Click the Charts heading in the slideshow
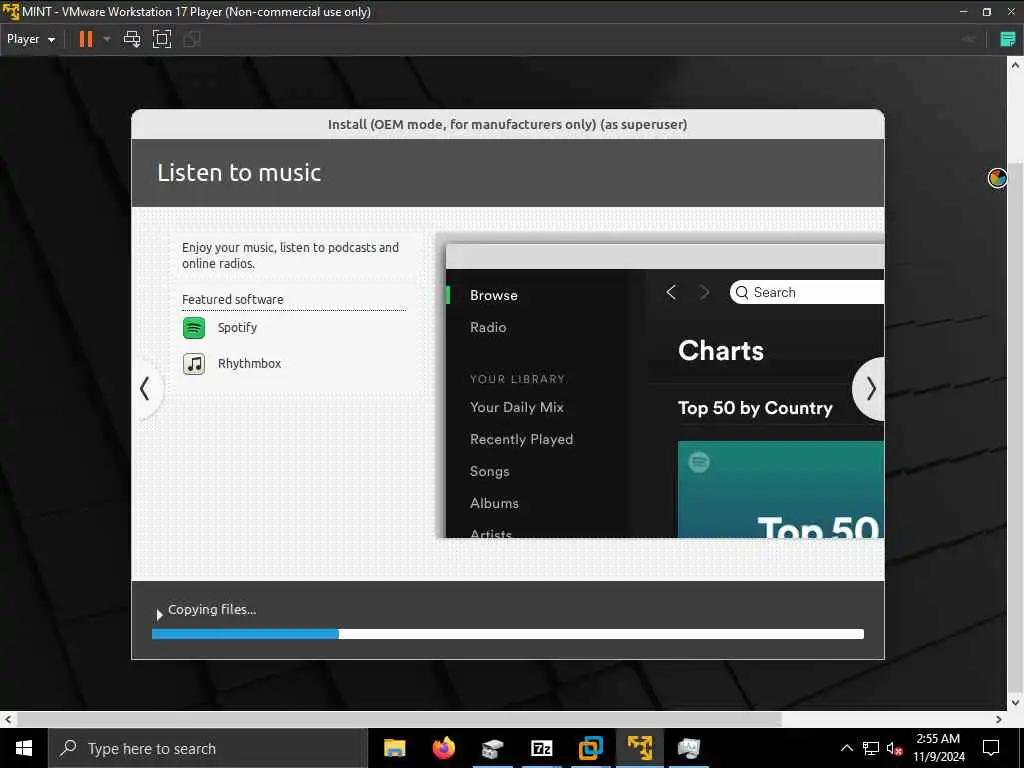 click(721, 351)
